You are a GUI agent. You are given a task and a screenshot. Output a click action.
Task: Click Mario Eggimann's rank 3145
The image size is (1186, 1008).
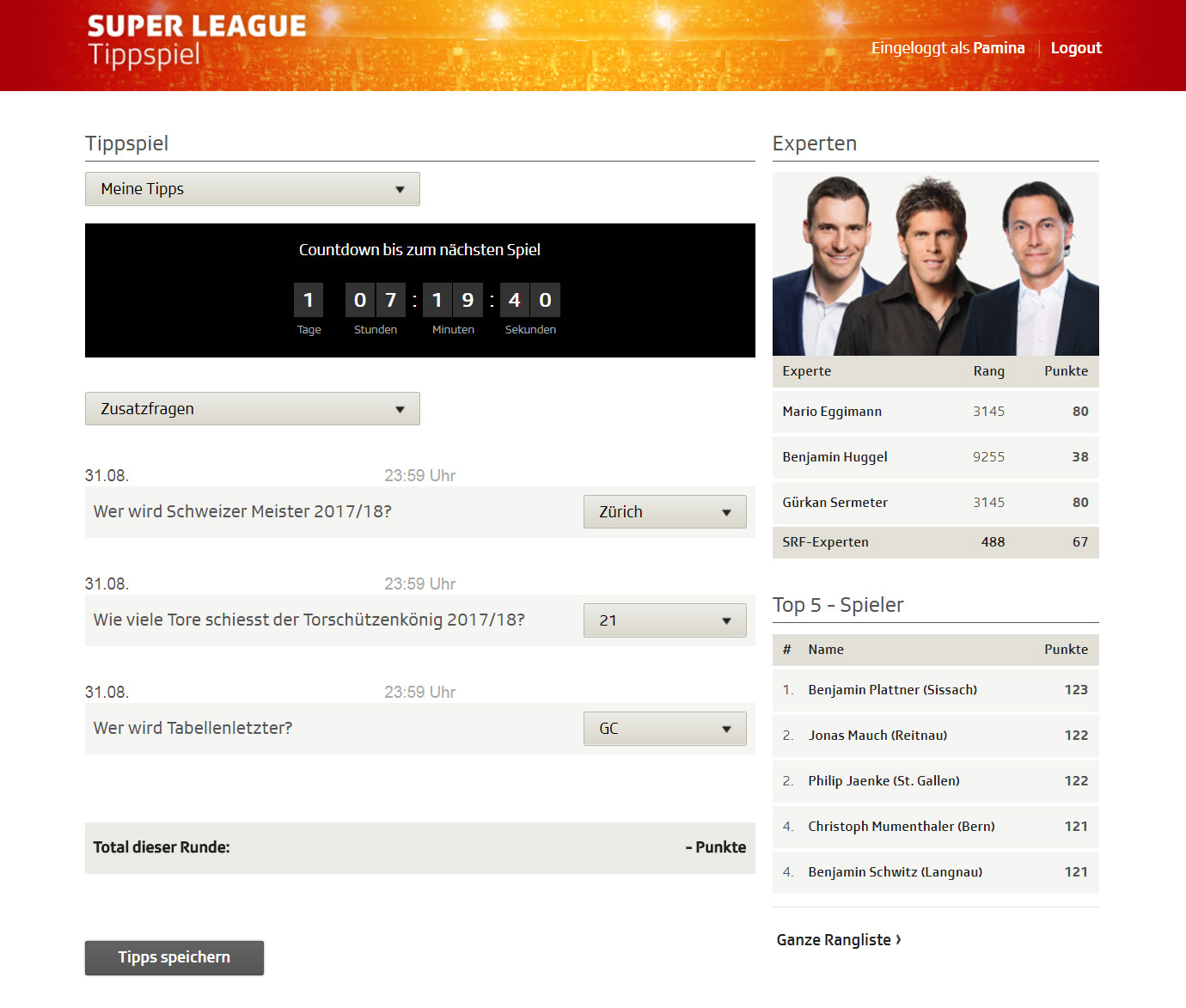[x=988, y=412]
